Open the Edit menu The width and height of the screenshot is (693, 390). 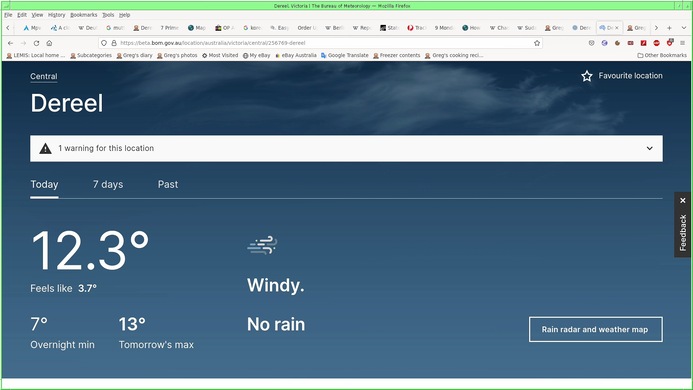(22, 15)
